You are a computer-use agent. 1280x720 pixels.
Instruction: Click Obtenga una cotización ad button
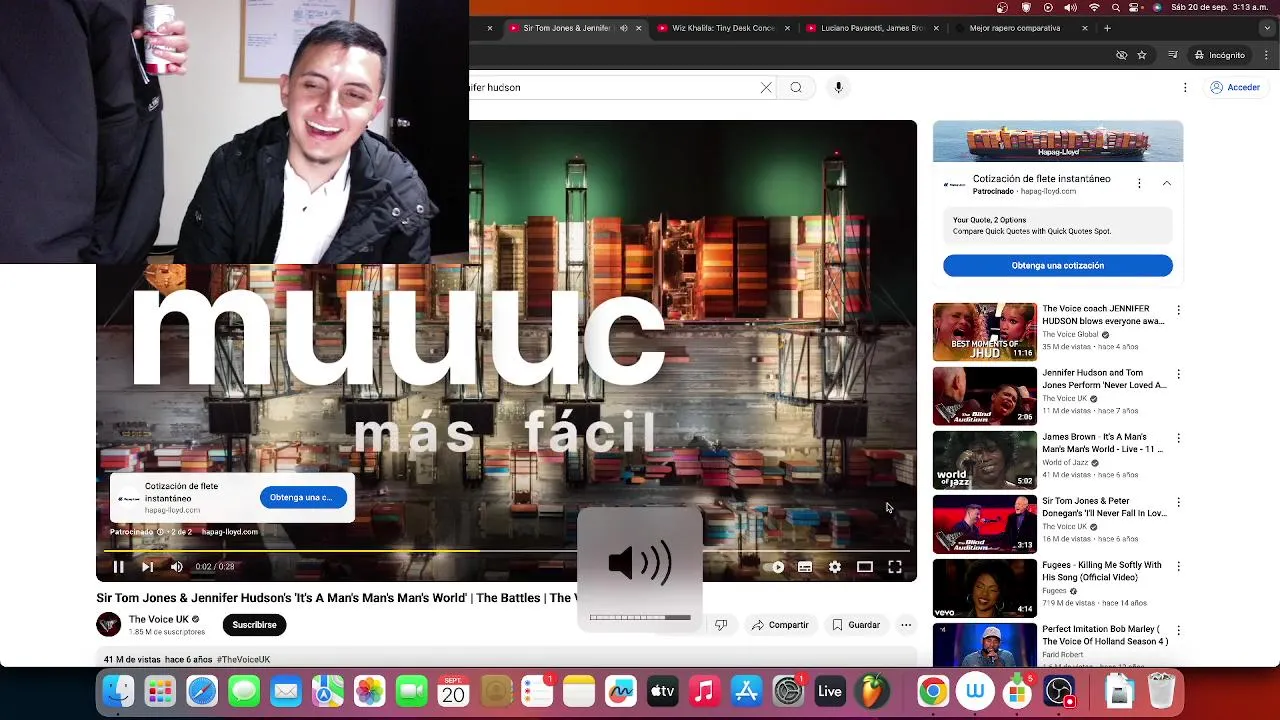click(x=1057, y=265)
